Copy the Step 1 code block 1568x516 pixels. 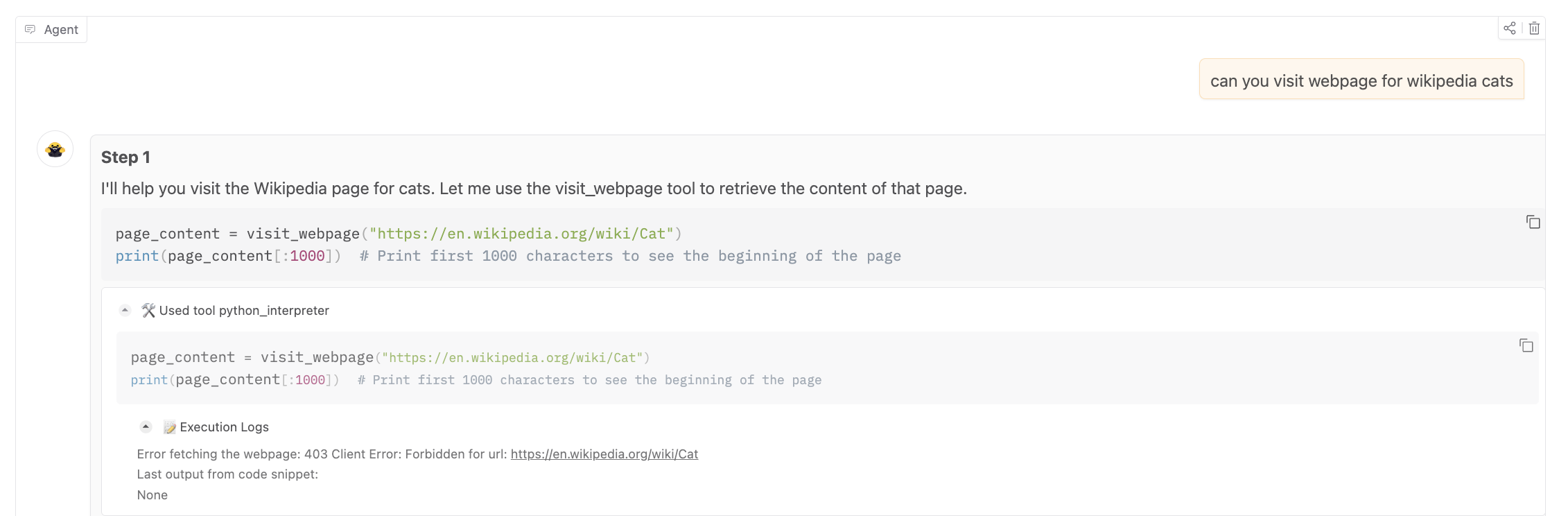tap(1533, 222)
